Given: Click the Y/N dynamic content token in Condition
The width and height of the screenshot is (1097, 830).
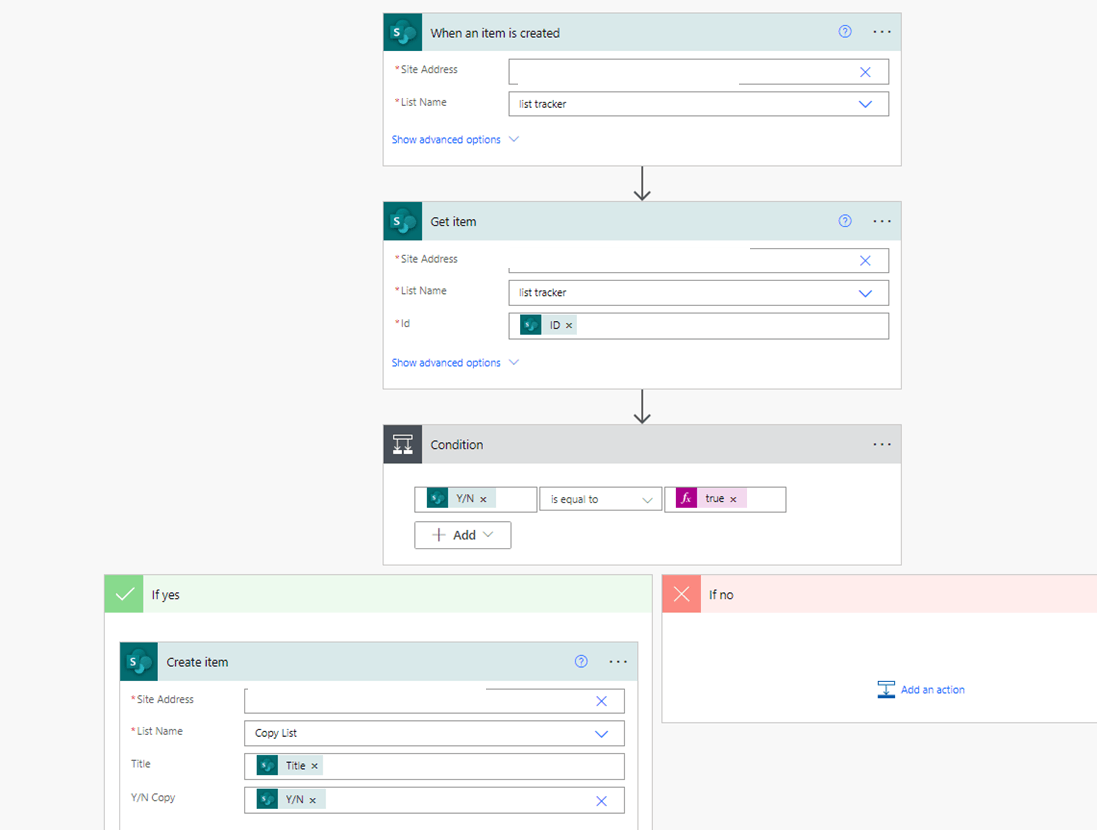Looking at the screenshot, I should click(x=462, y=499).
